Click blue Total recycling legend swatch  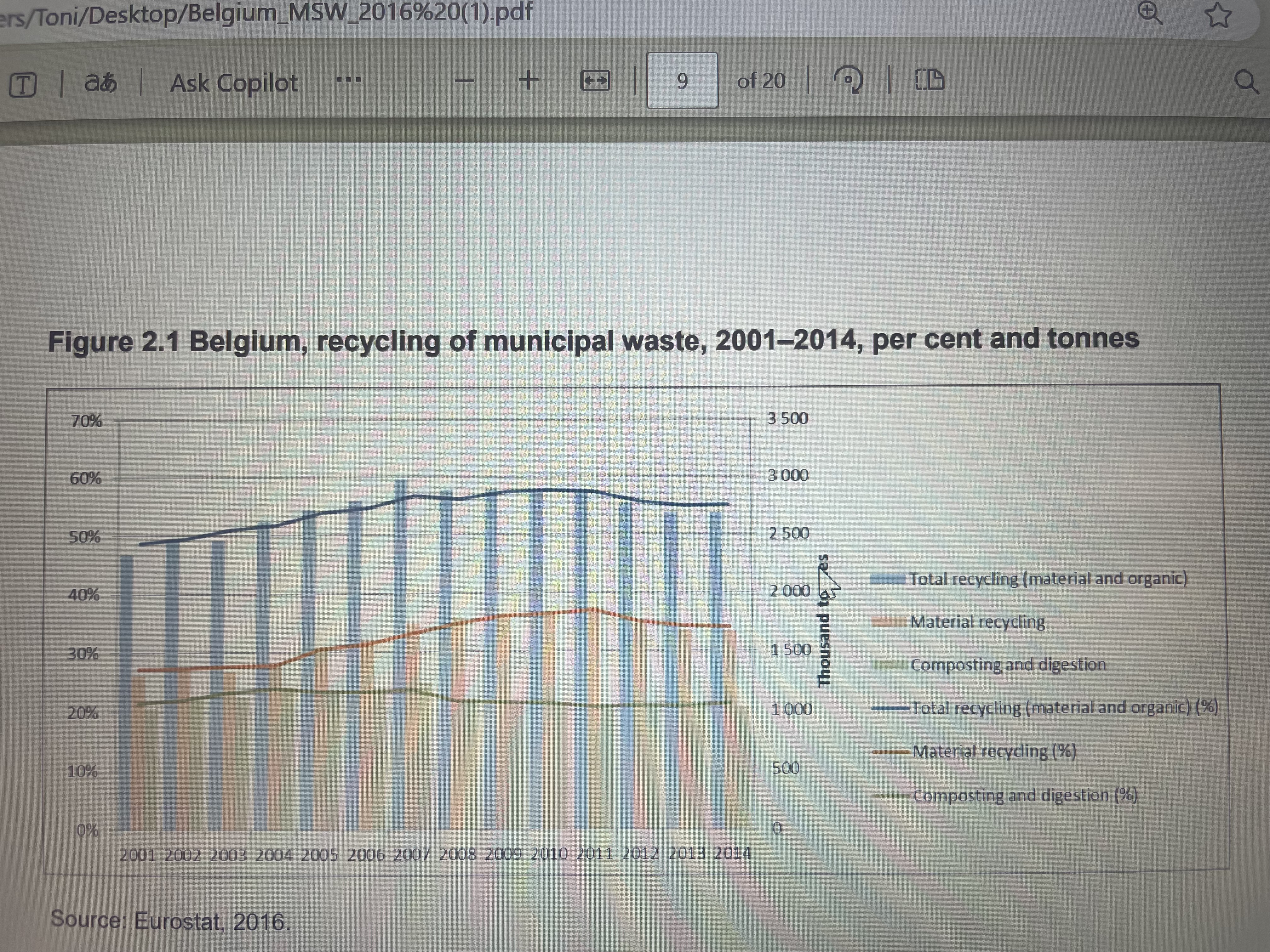tap(888, 579)
